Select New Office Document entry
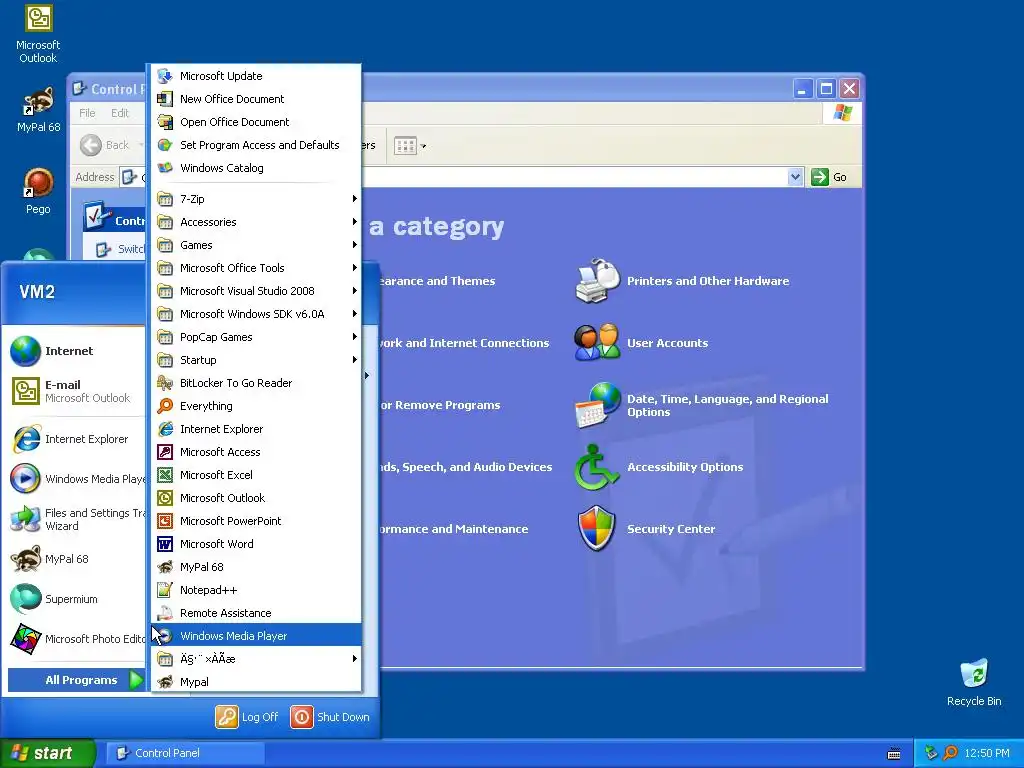This screenshot has width=1024, height=768. click(256, 99)
